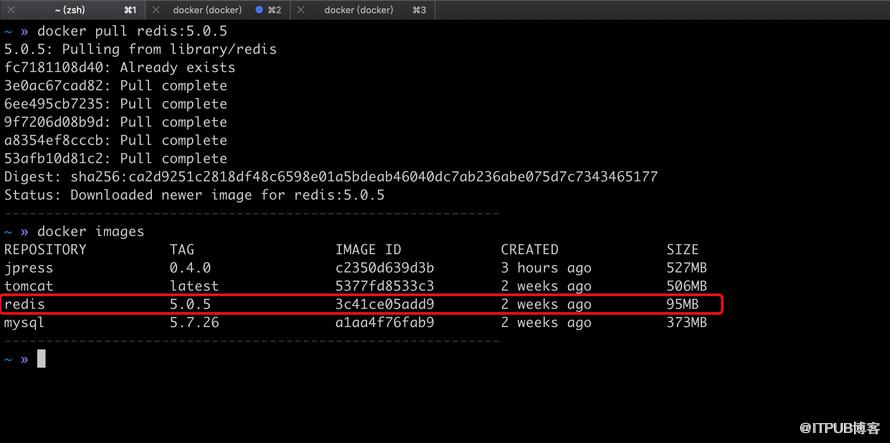Click the tag '5.7.26' of mysql
The width and height of the screenshot is (890, 443).
click(194, 323)
